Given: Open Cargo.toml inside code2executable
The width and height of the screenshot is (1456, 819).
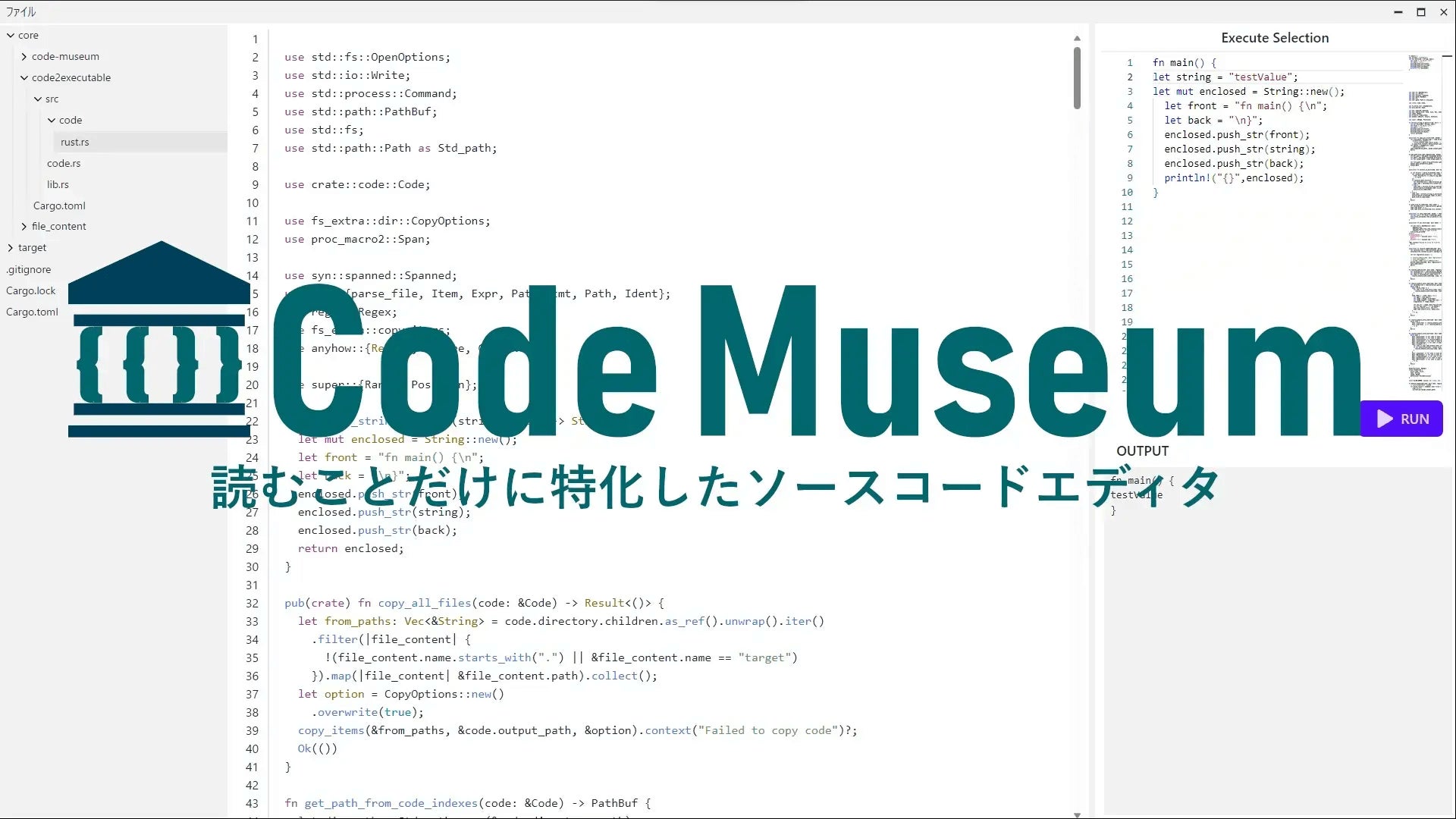Looking at the screenshot, I should [x=59, y=206].
